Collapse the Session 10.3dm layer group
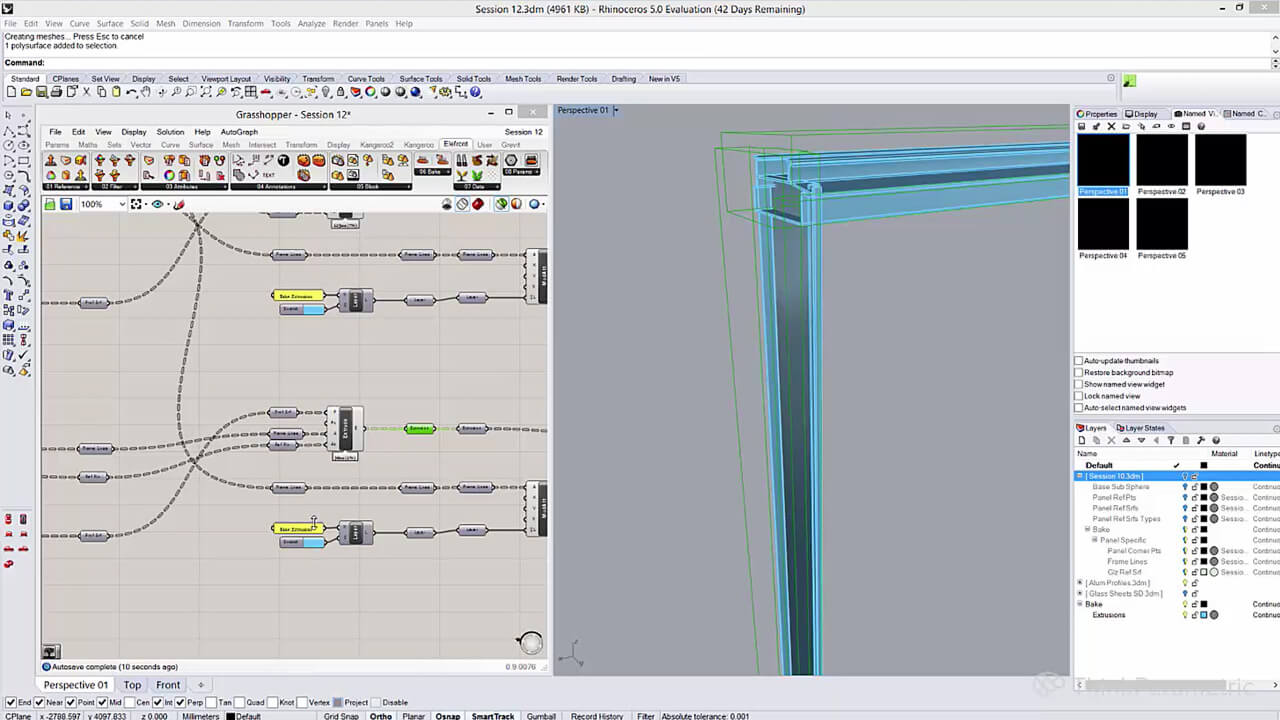The image size is (1280, 720). pyautogui.click(x=1080, y=476)
